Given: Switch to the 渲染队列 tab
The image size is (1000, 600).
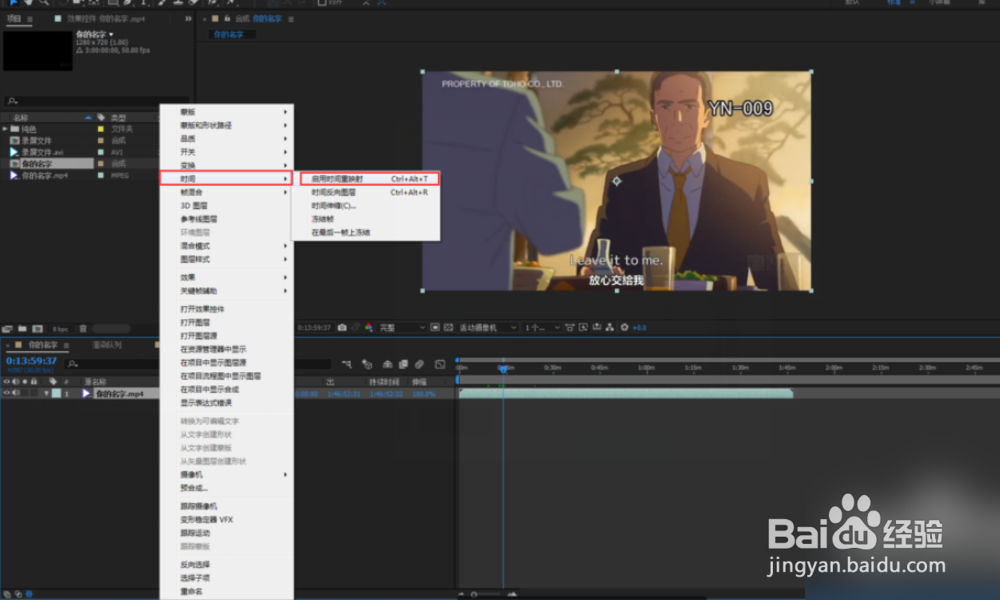Looking at the screenshot, I should point(107,345).
